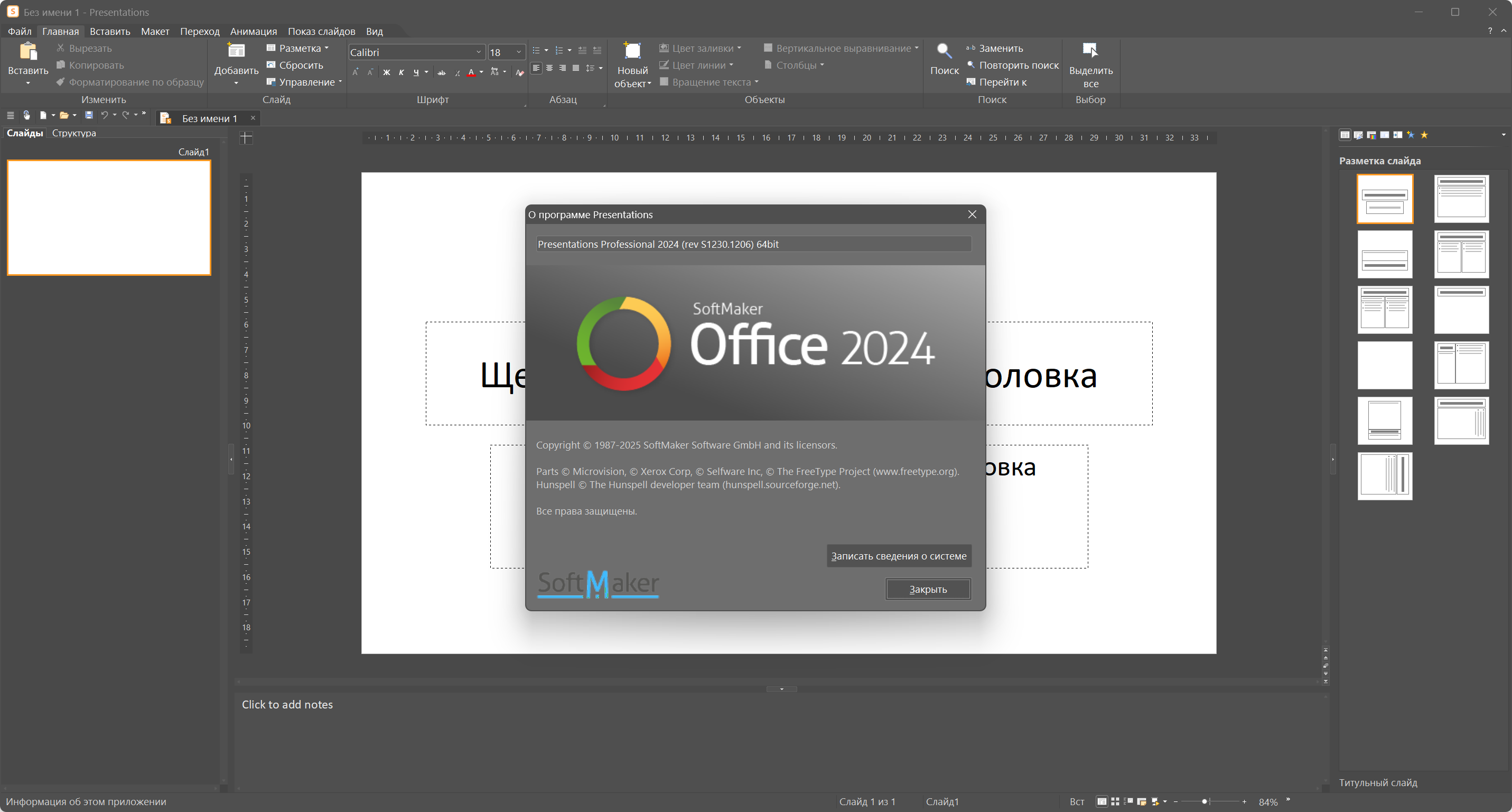1512x812 pixels.
Task: Click the Select all icon
Action: 1090,52
